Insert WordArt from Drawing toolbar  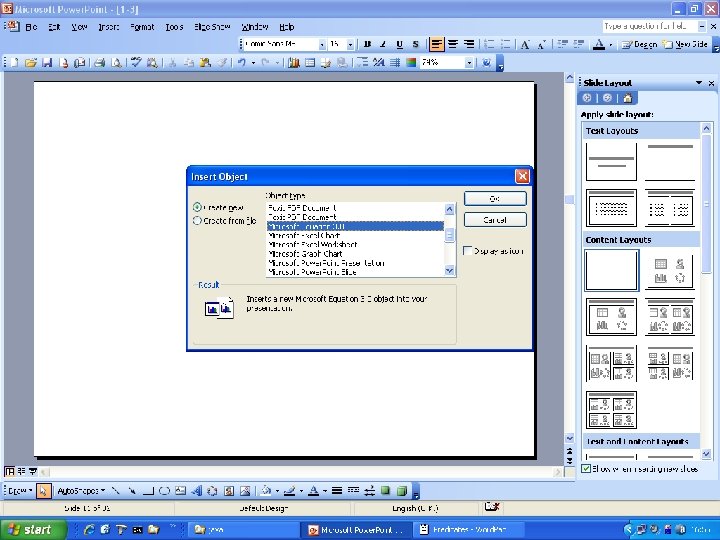tap(197, 491)
